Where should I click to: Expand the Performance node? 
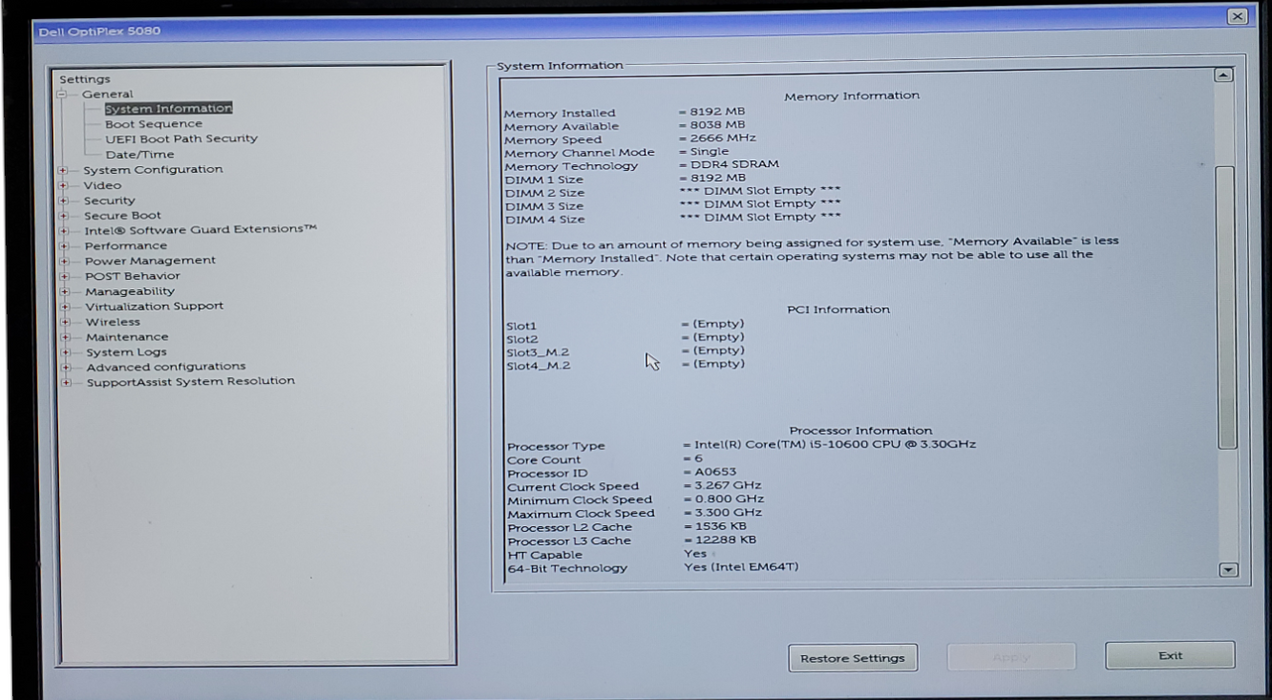tap(65, 246)
